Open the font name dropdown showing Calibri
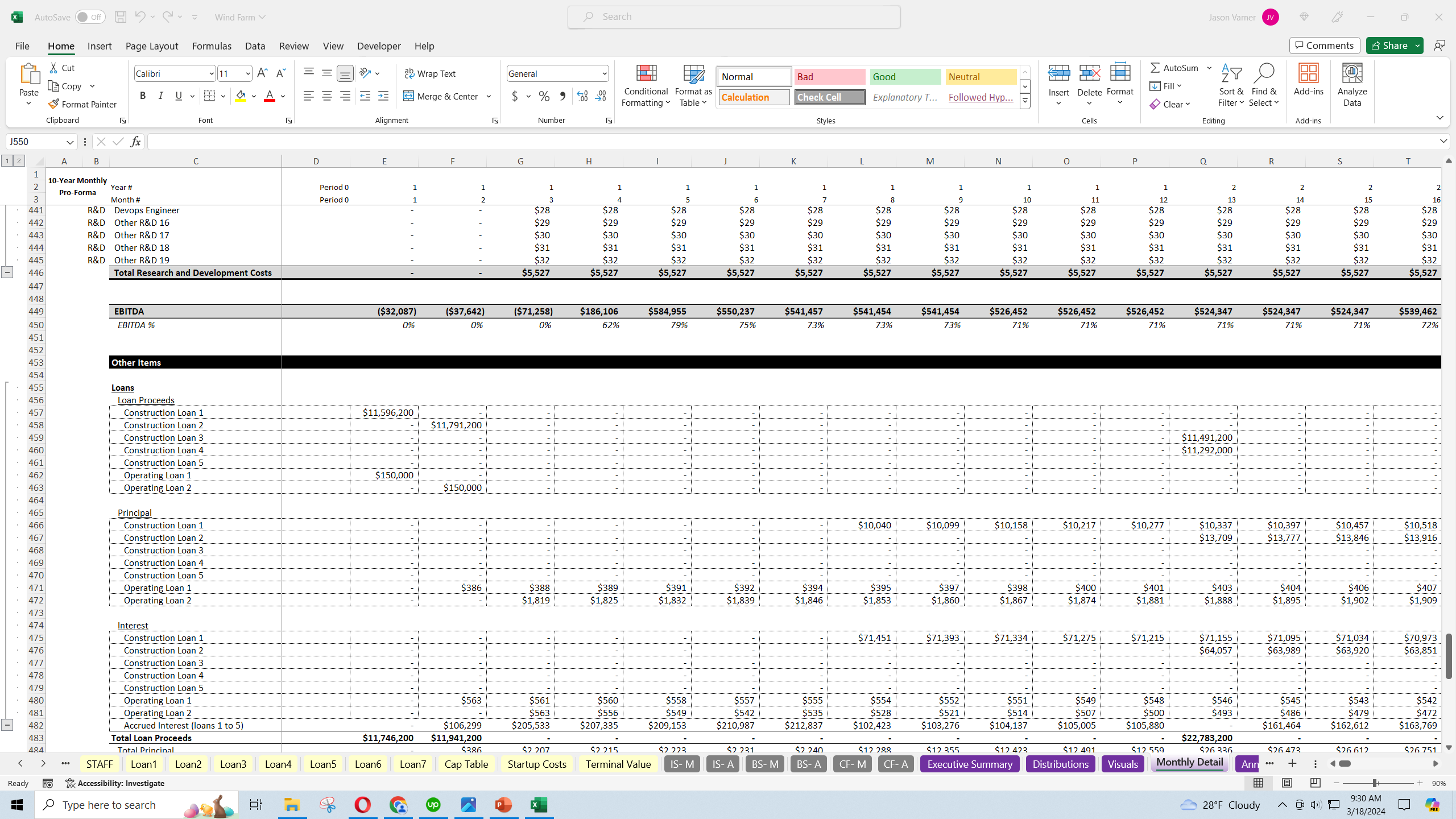 click(x=211, y=73)
